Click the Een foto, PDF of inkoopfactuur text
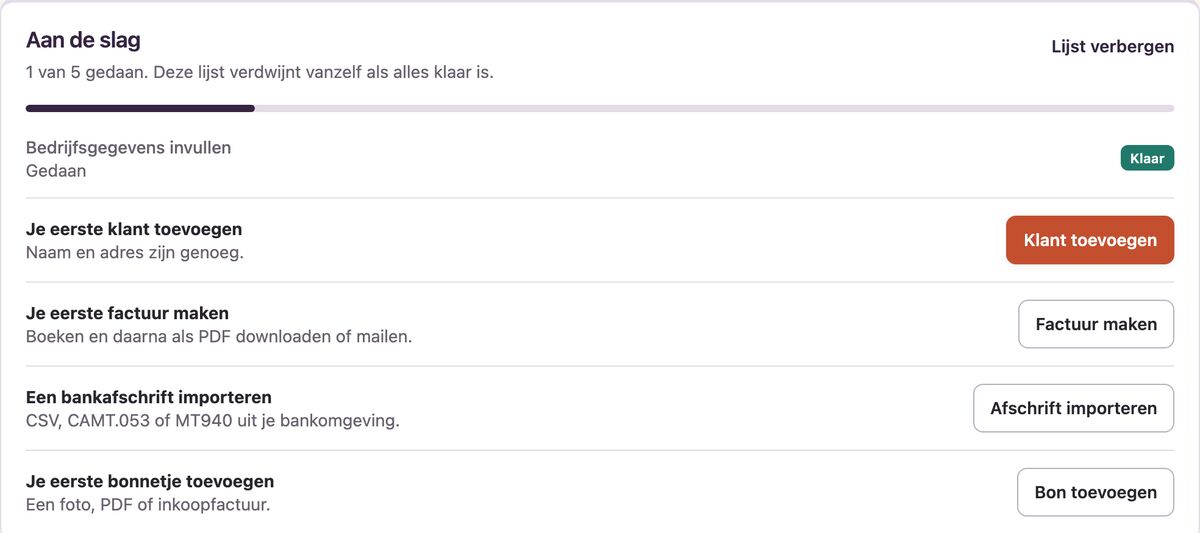The image size is (1200, 533). (x=148, y=505)
